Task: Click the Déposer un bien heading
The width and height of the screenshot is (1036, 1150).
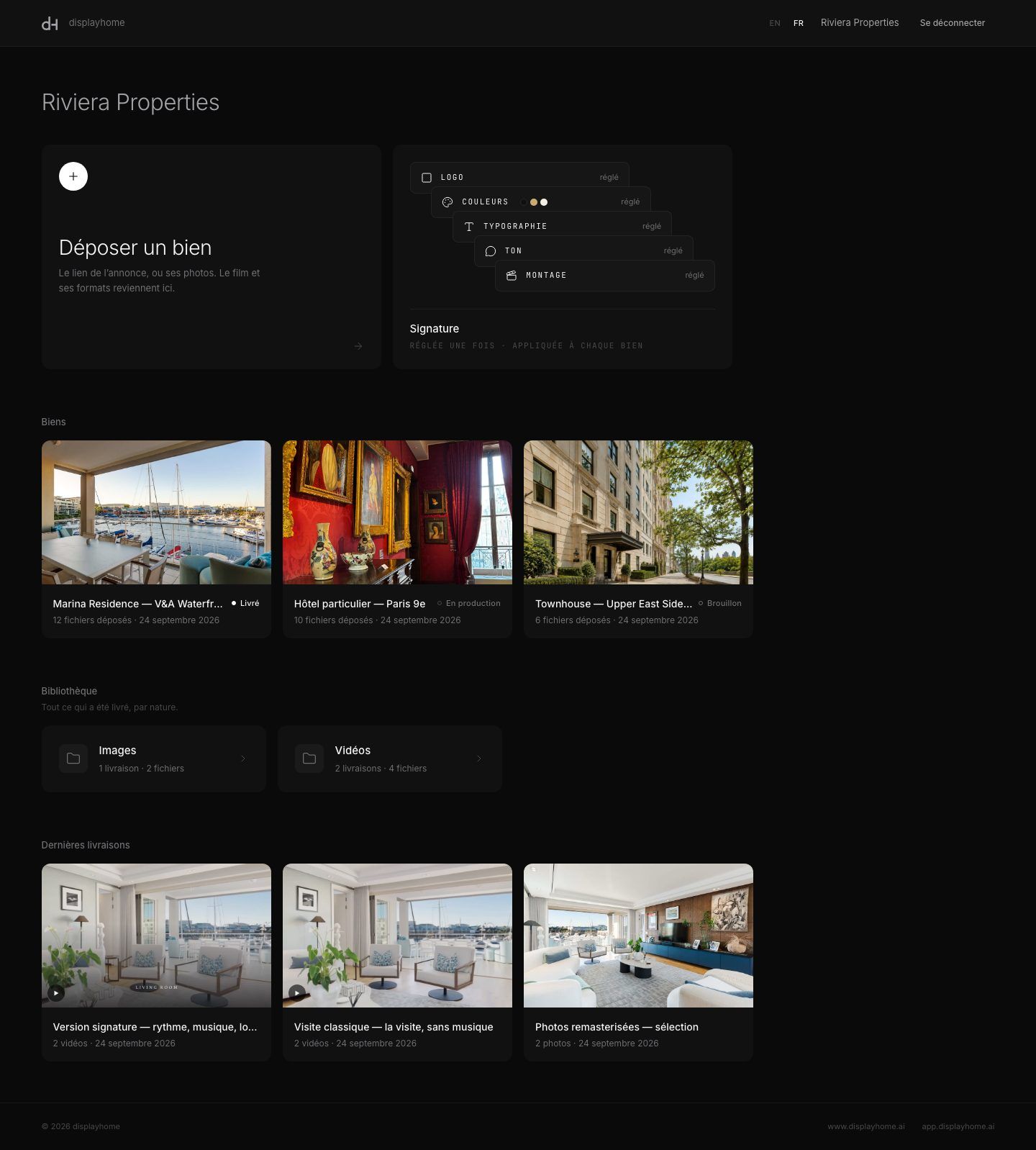Action: click(135, 248)
